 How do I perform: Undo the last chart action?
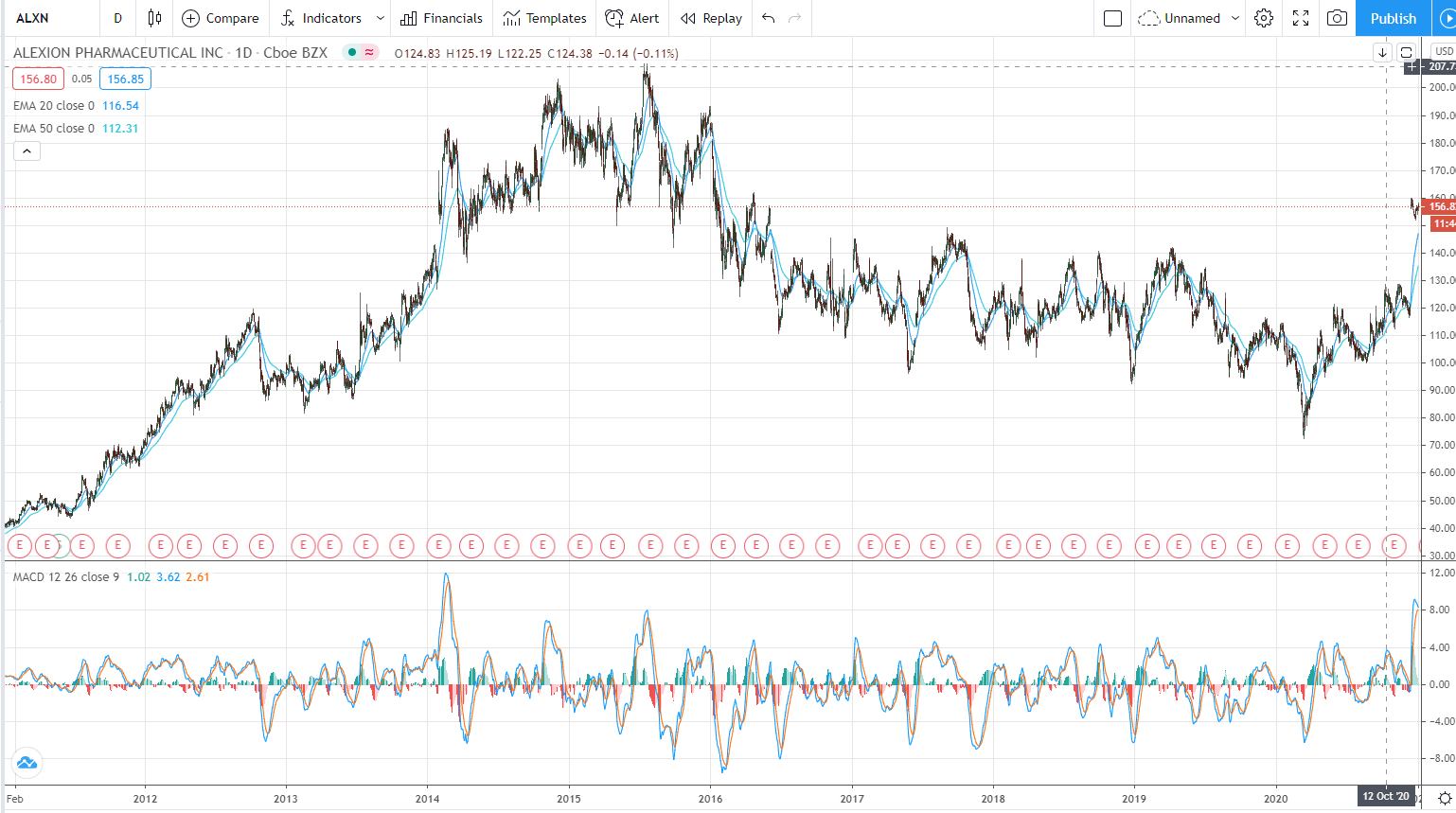(x=768, y=18)
